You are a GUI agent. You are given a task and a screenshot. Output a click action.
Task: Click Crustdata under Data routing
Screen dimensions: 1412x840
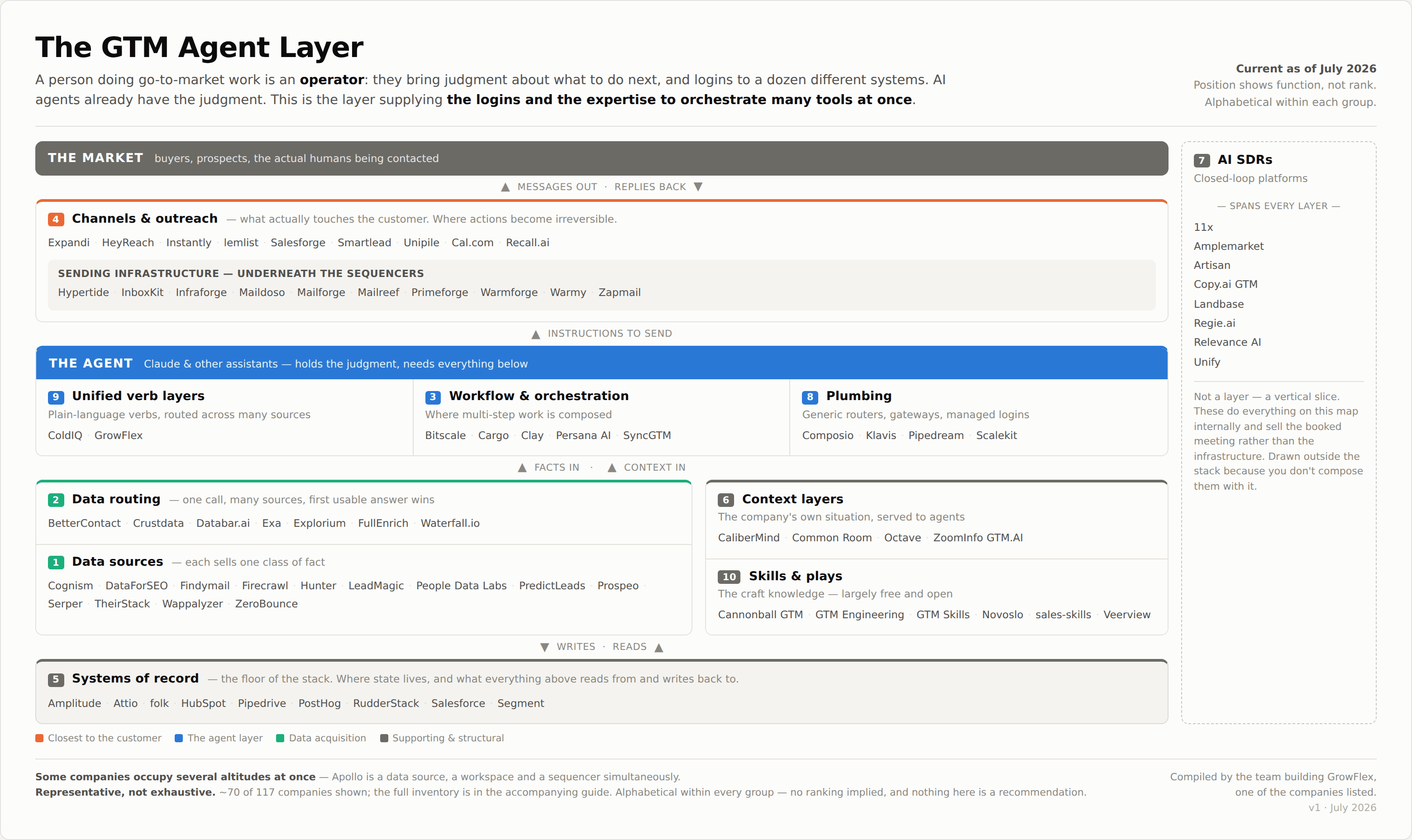click(x=158, y=524)
